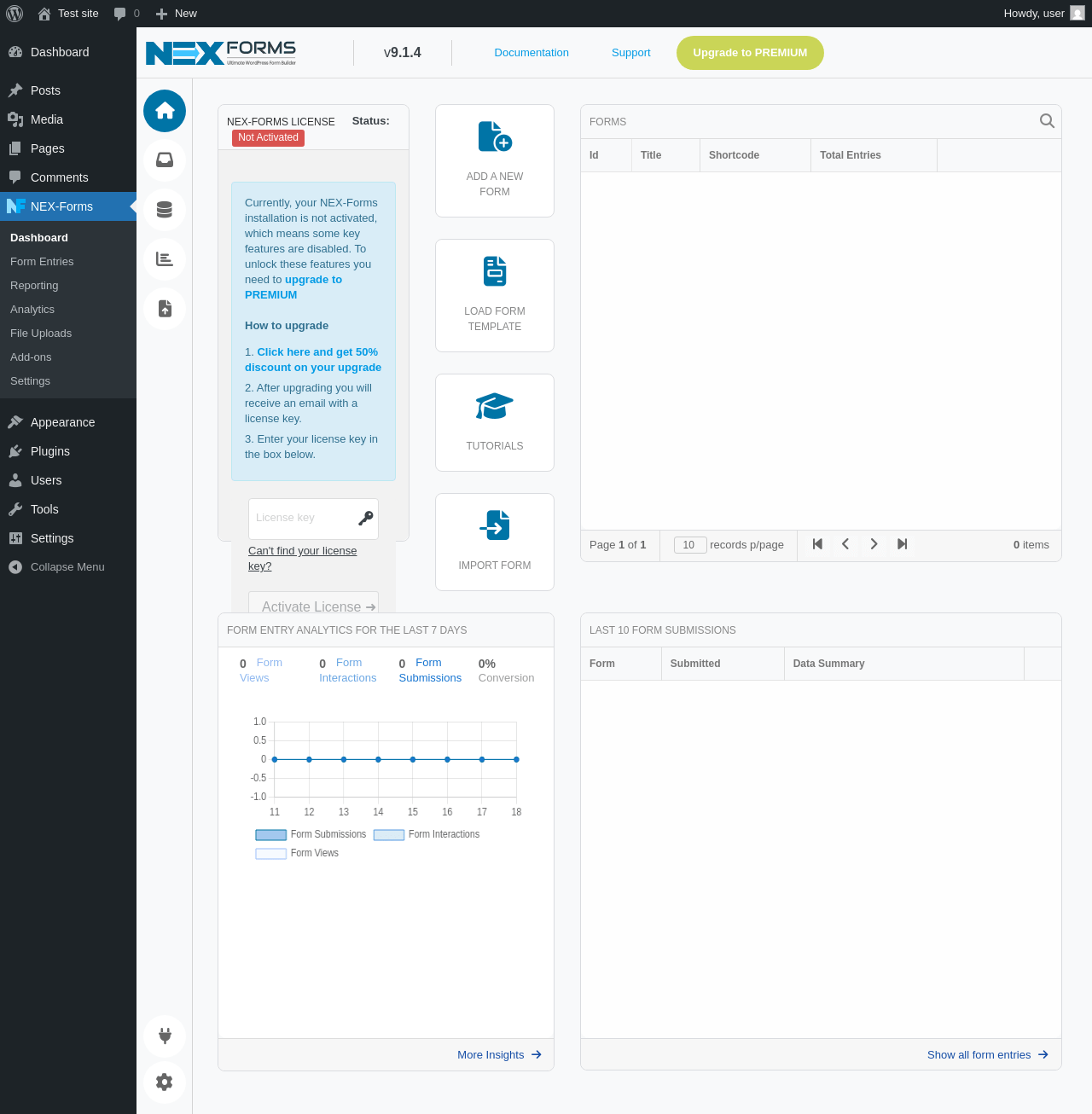The width and height of the screenshot is (1092, 1114).
Task: Search forms with magnifier icon
Action: [1047, 121]
